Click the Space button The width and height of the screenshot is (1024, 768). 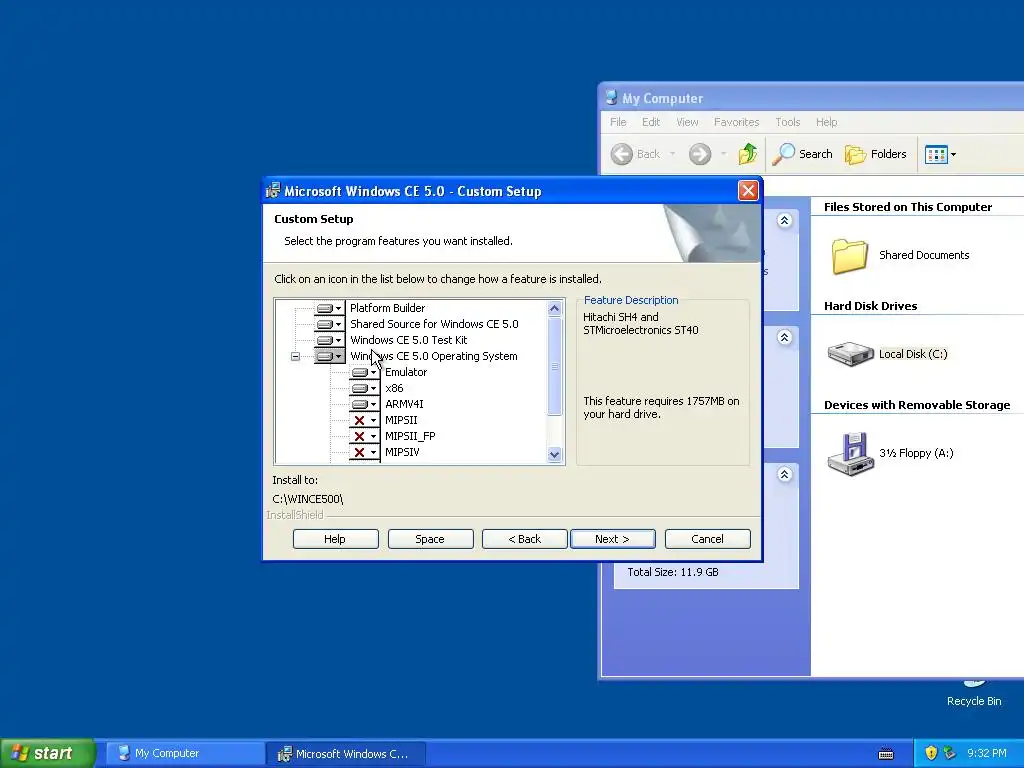point(430,539)
